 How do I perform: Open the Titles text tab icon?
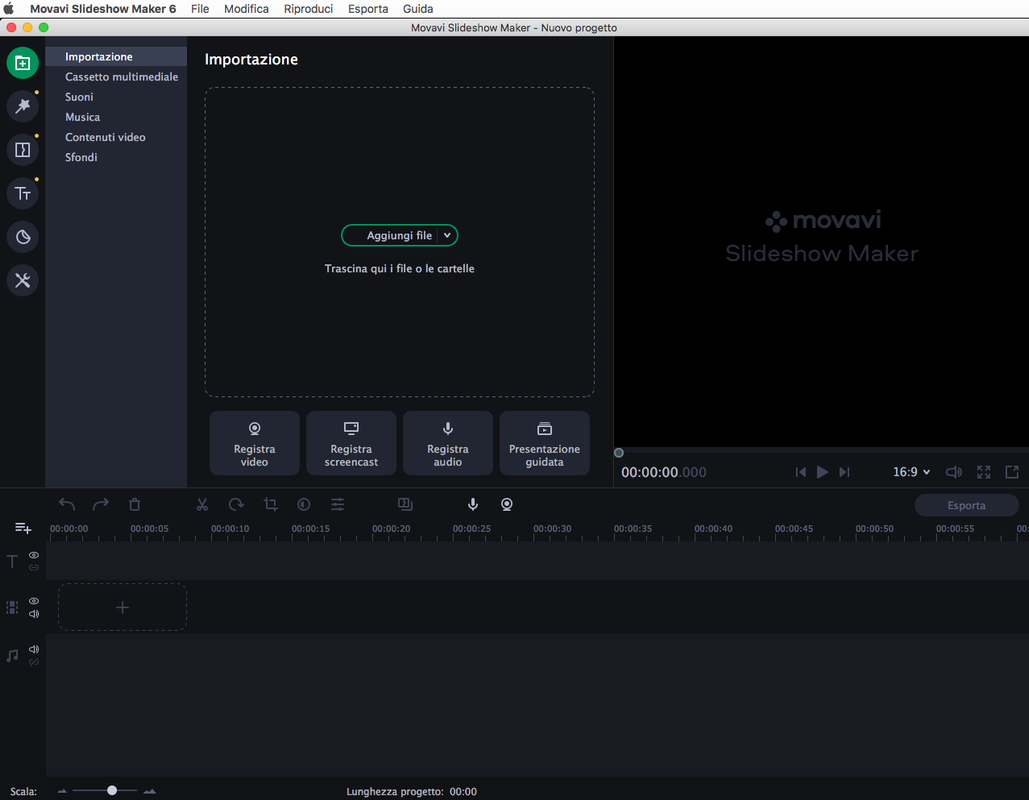tap(22, 194)
